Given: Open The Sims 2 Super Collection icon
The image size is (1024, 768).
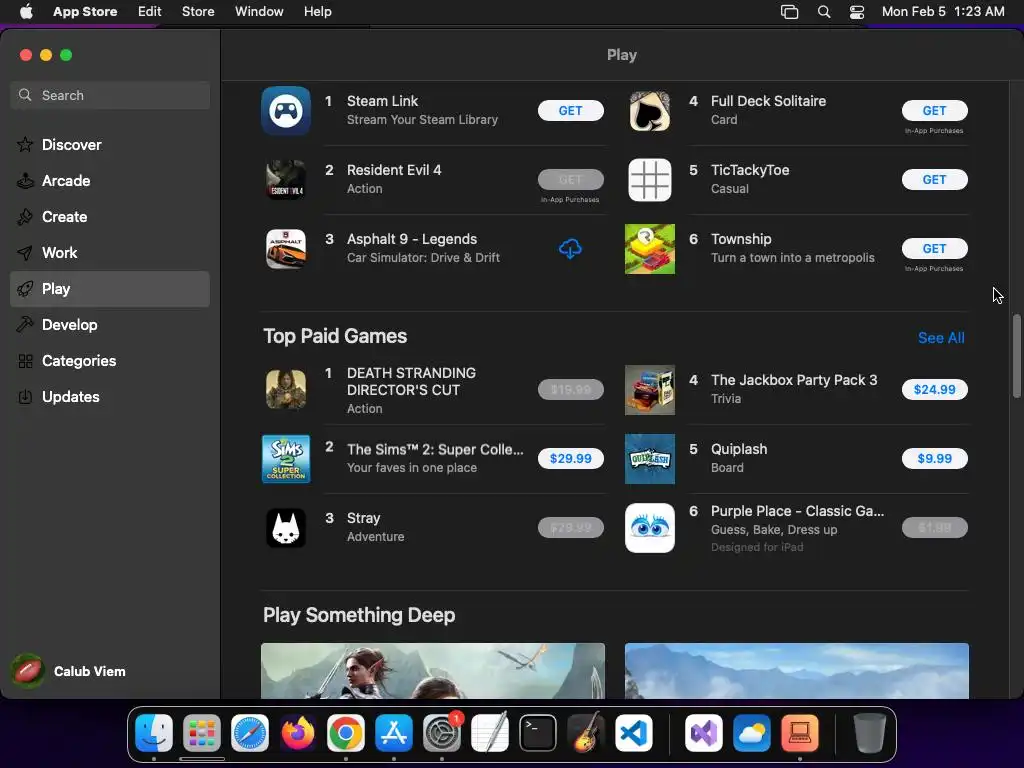Looking at the screenshot, I should pyautogui.click(x=286, y=458).
